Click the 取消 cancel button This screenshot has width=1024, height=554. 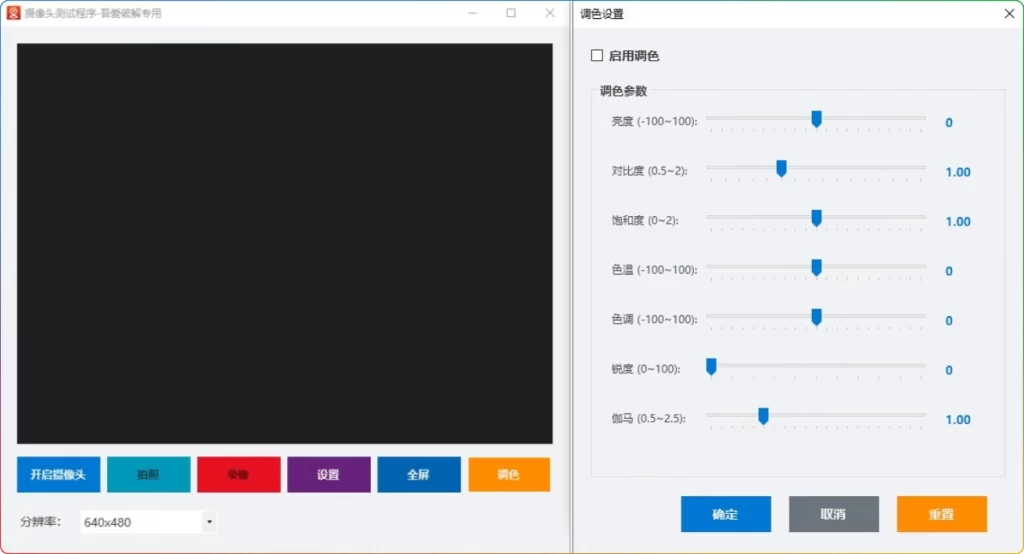pos(833,514)
